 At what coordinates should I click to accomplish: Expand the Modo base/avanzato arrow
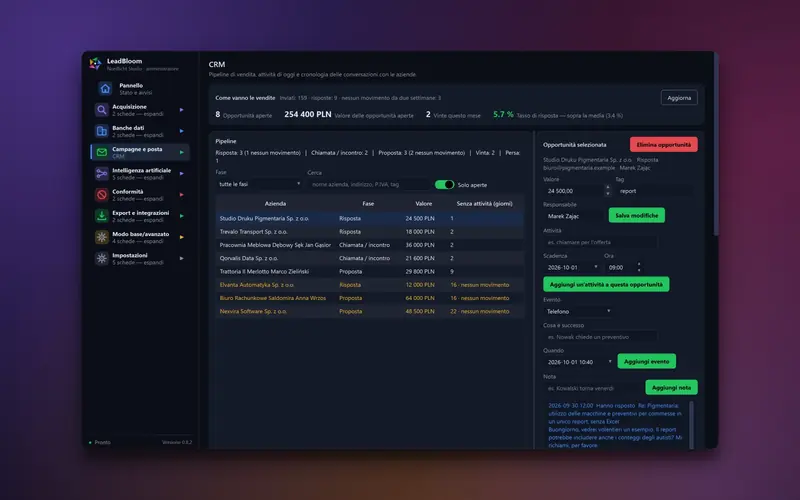(x=182, y=237)
